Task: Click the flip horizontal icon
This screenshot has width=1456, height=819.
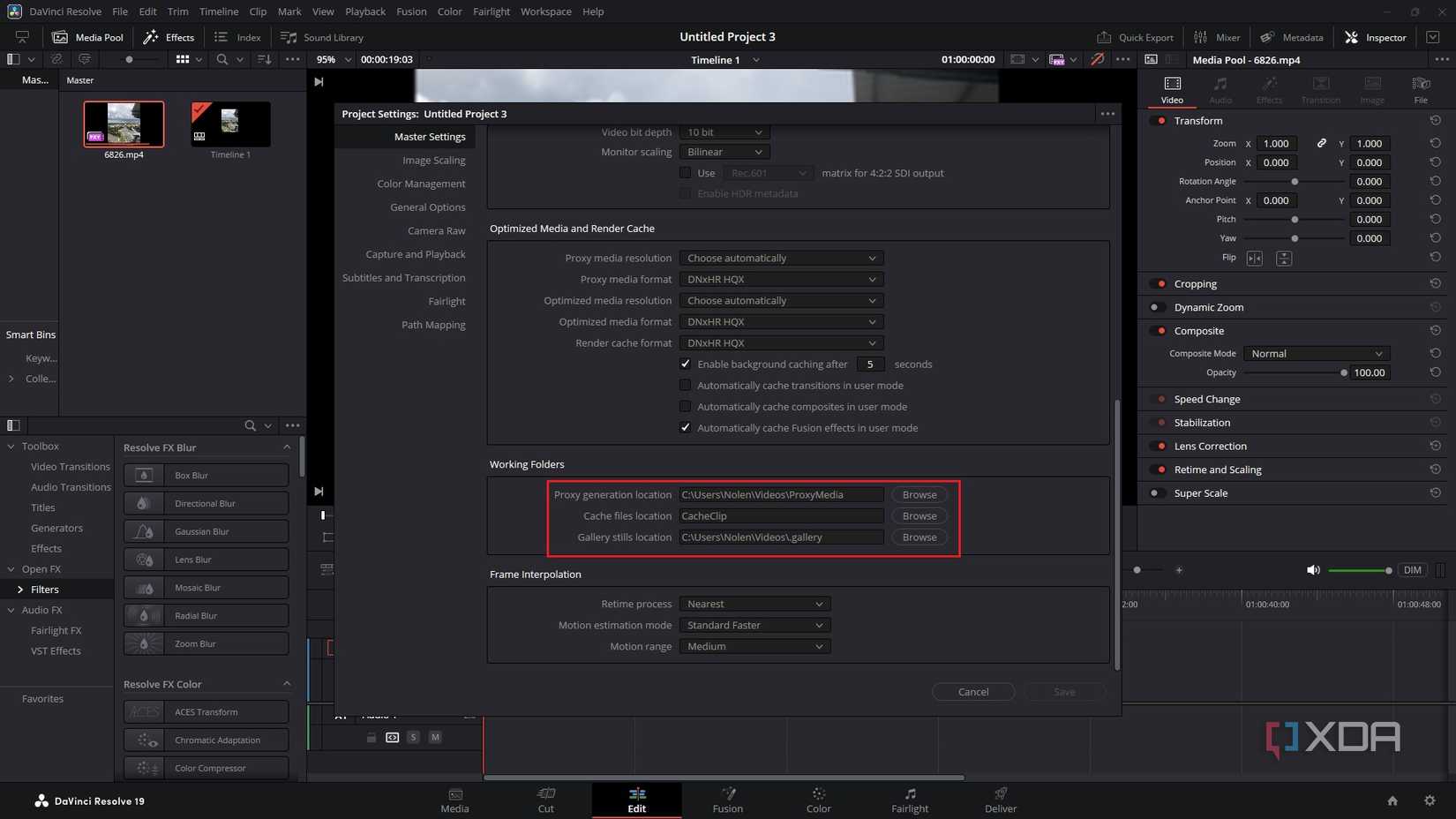Action: coord(1254,259)
